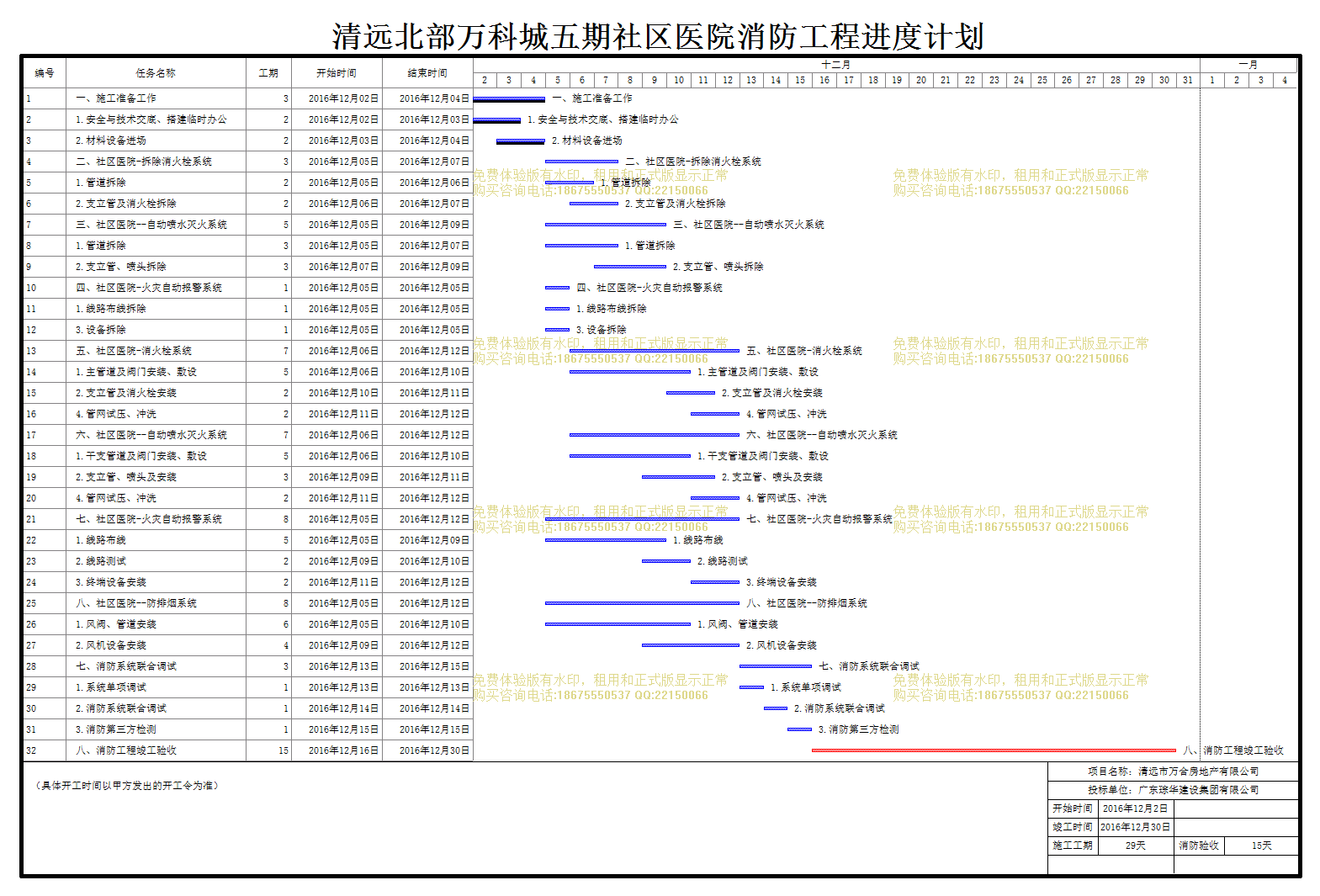Screen dimensions: 1320x896
Task: Click day 4 under the 一月 header
Action: pos(1285,80)
